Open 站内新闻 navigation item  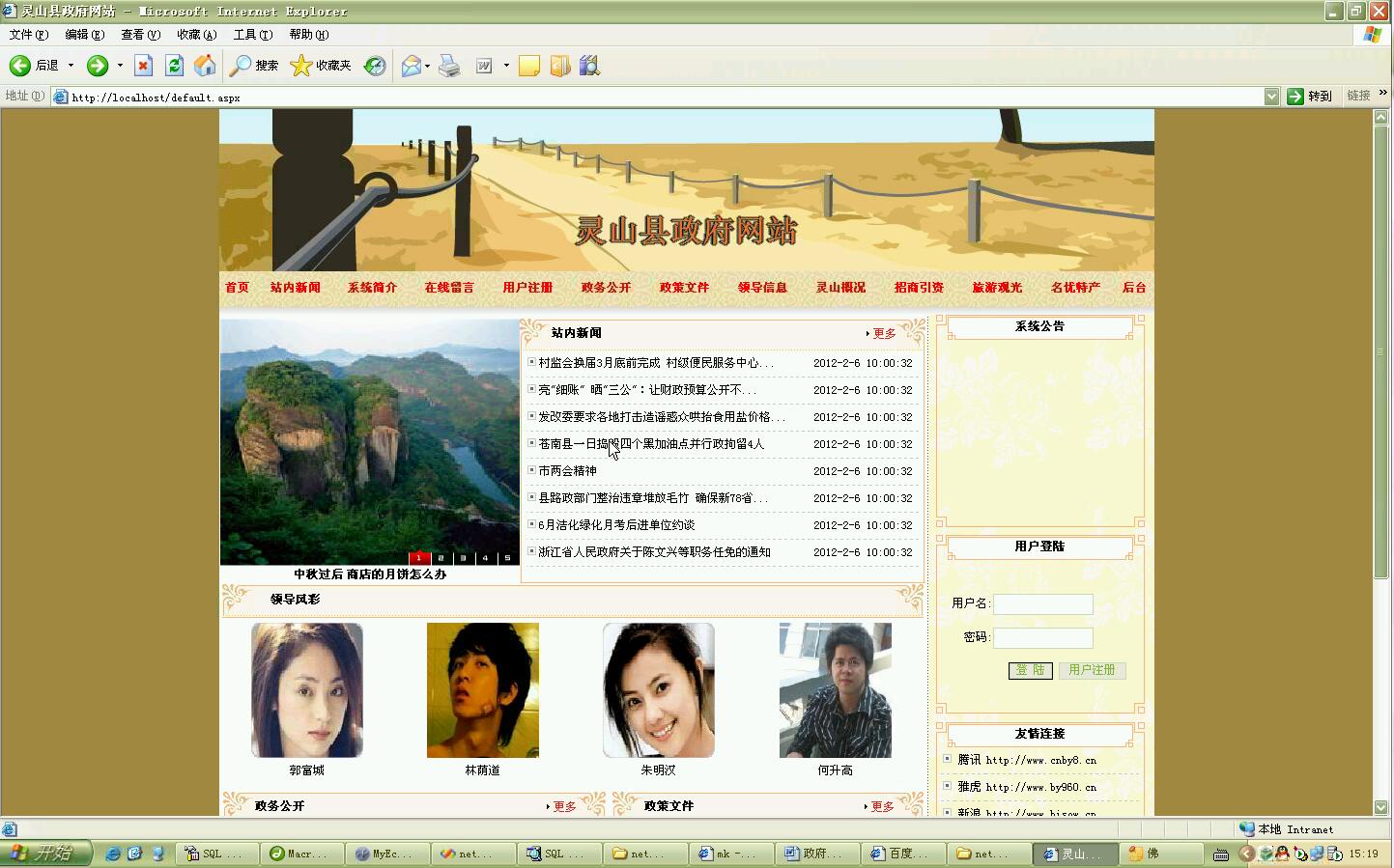click(x=295, y=288)
